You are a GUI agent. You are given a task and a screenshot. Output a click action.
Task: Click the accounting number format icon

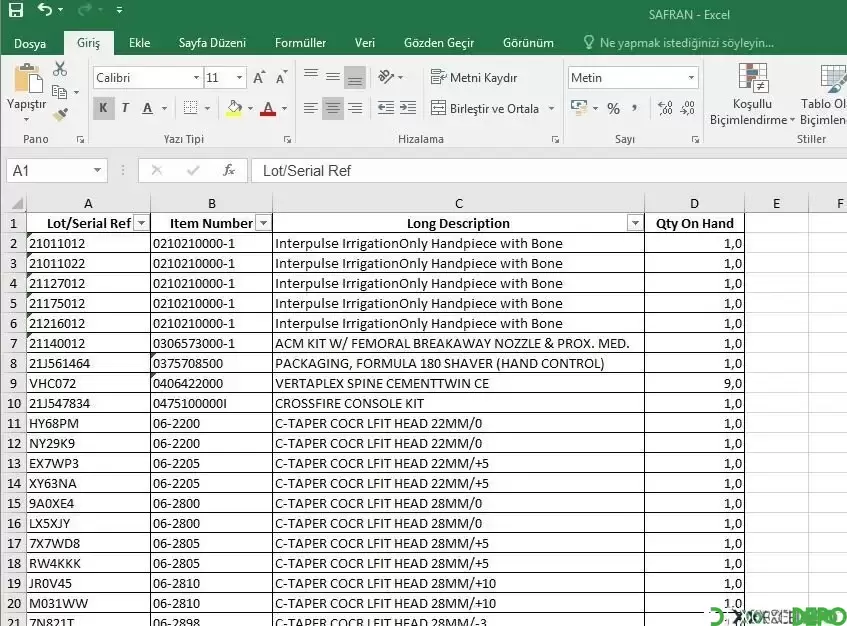coord(579,107)
